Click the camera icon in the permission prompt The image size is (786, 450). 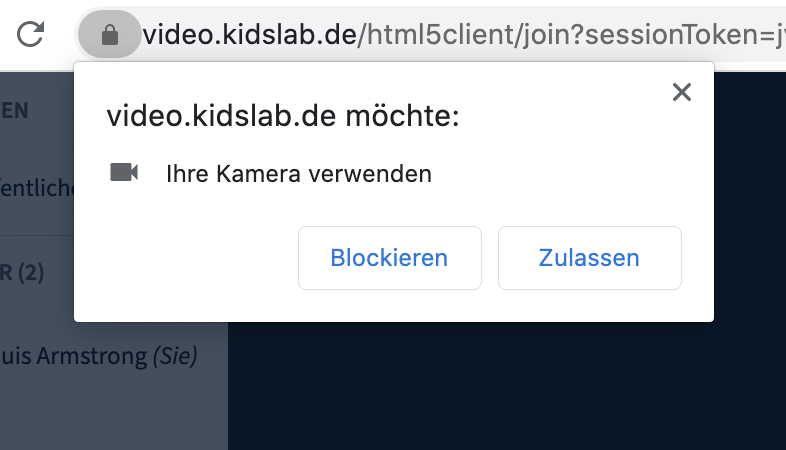tap(124, 172)
